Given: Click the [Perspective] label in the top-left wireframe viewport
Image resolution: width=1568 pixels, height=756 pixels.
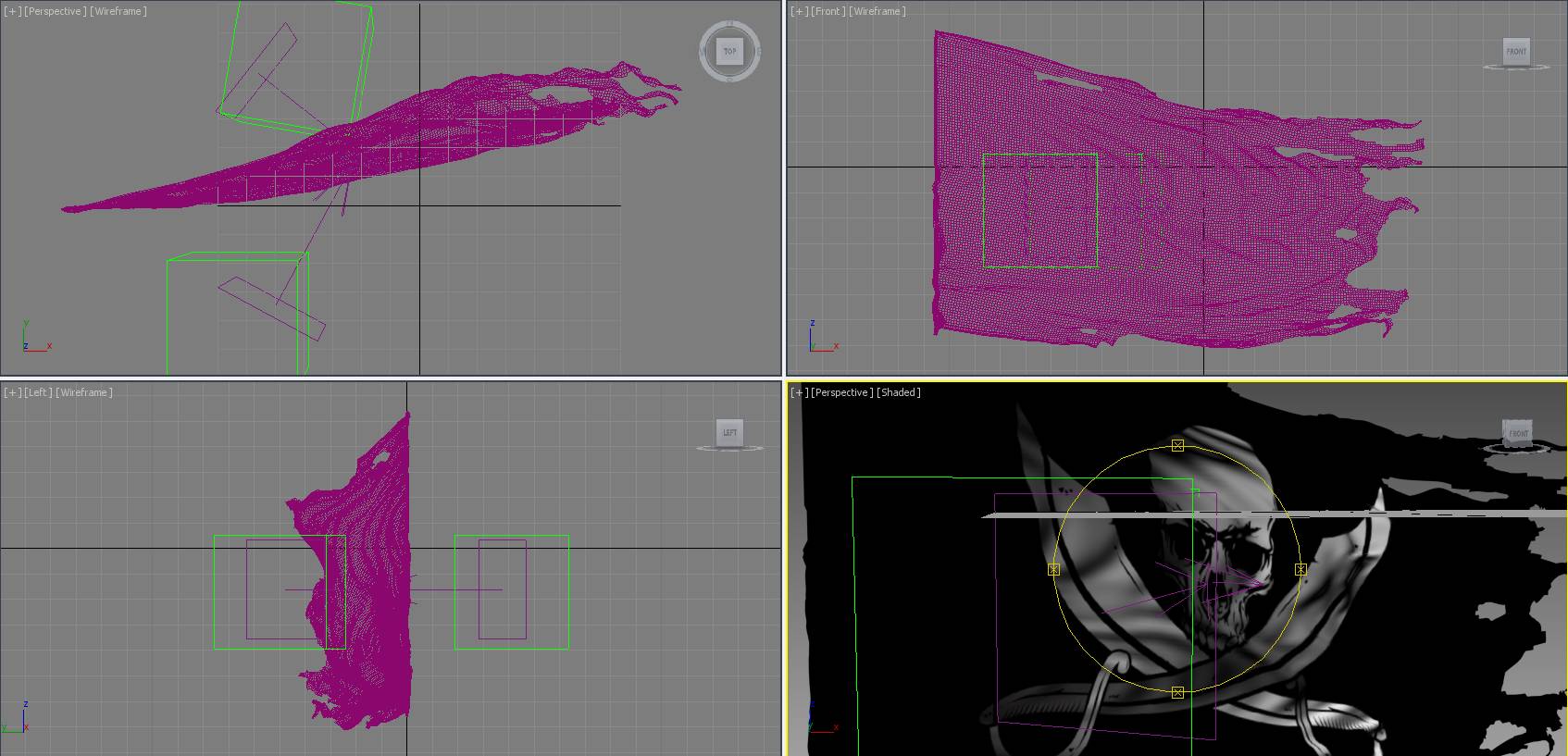Looking at the screenshot, I should point(56,11).
